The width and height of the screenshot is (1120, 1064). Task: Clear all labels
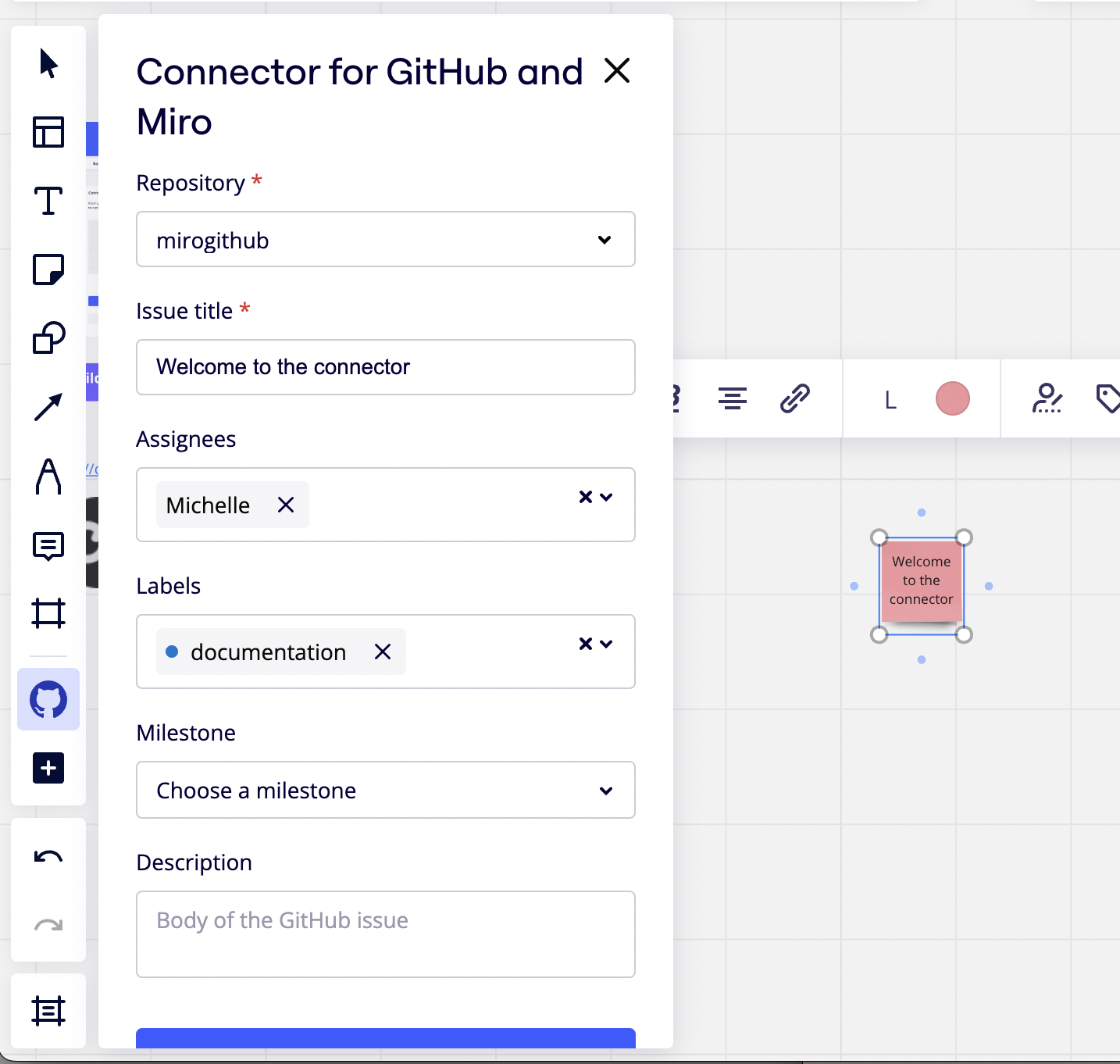click(585, 644)
